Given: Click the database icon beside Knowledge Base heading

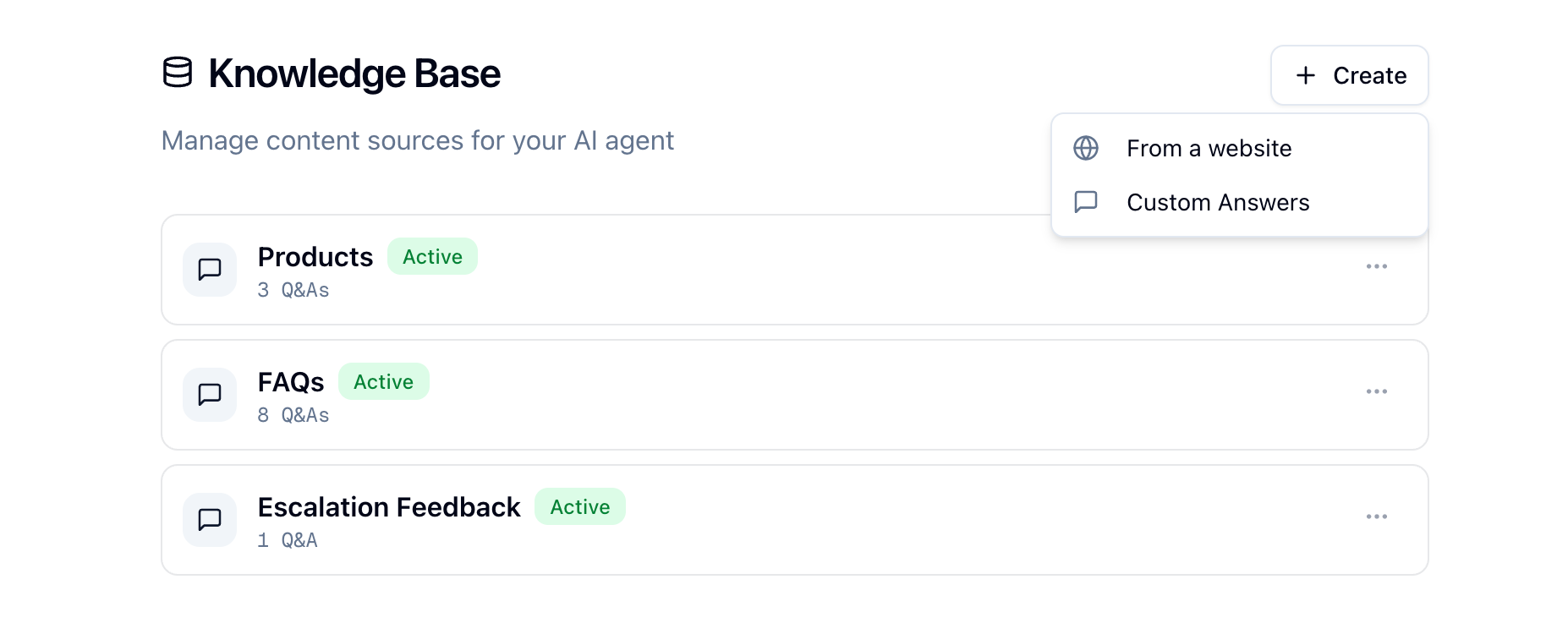Looking at the screenshot, I should click(x=178, y=74).
